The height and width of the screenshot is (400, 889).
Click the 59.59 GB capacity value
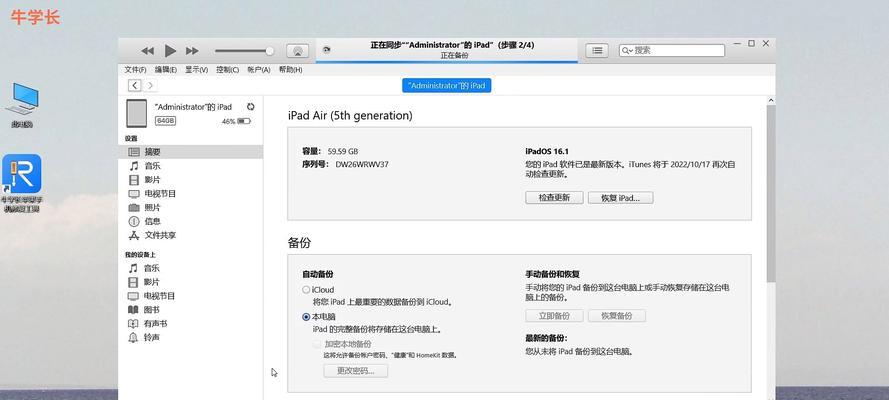[343, 151]
